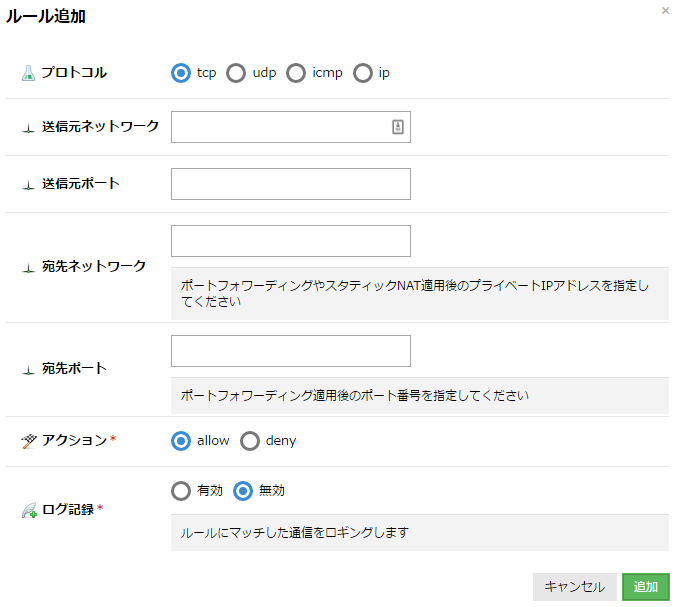677x607 pixels.
Task: Select the udp protocol option
Action: [x=236, y=73]
